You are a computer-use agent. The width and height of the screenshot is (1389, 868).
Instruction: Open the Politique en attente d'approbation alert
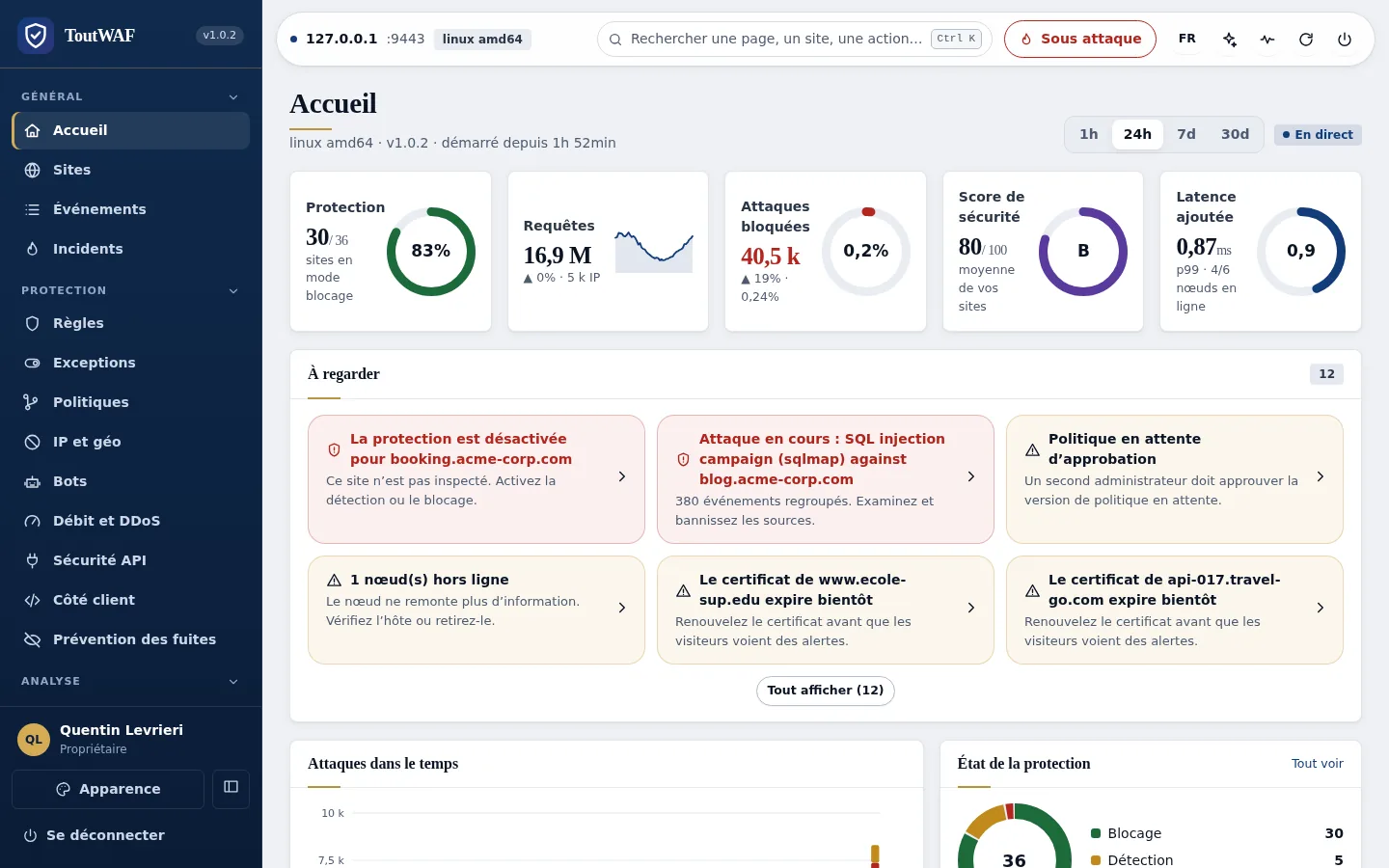[x=1175, y=479]
